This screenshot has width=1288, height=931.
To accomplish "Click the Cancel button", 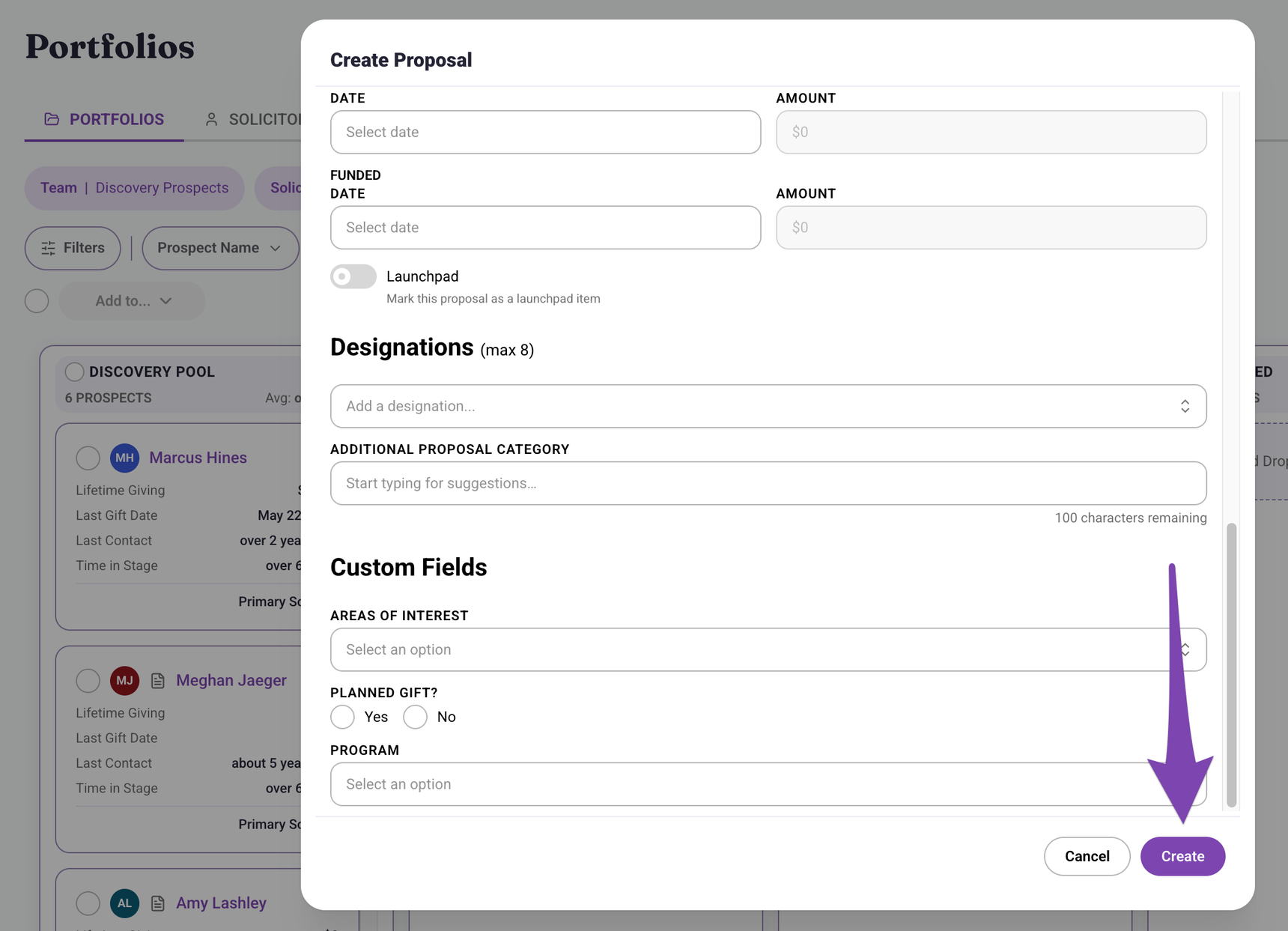I will click(1087, 856).
